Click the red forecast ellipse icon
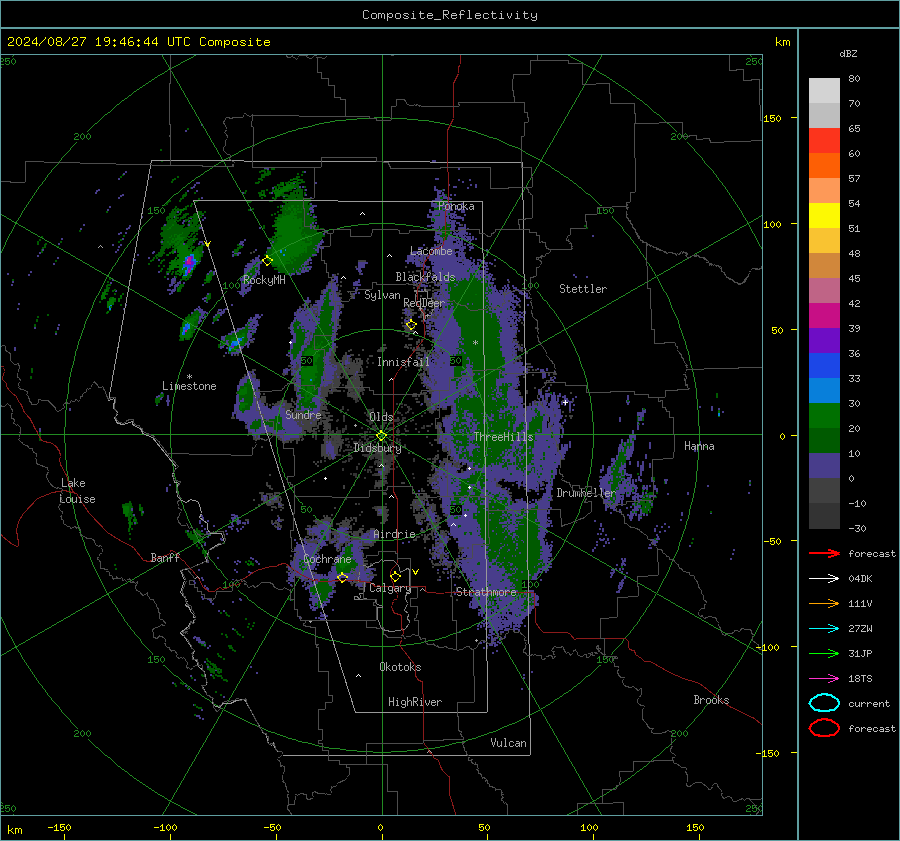 (x=824, y=728)
